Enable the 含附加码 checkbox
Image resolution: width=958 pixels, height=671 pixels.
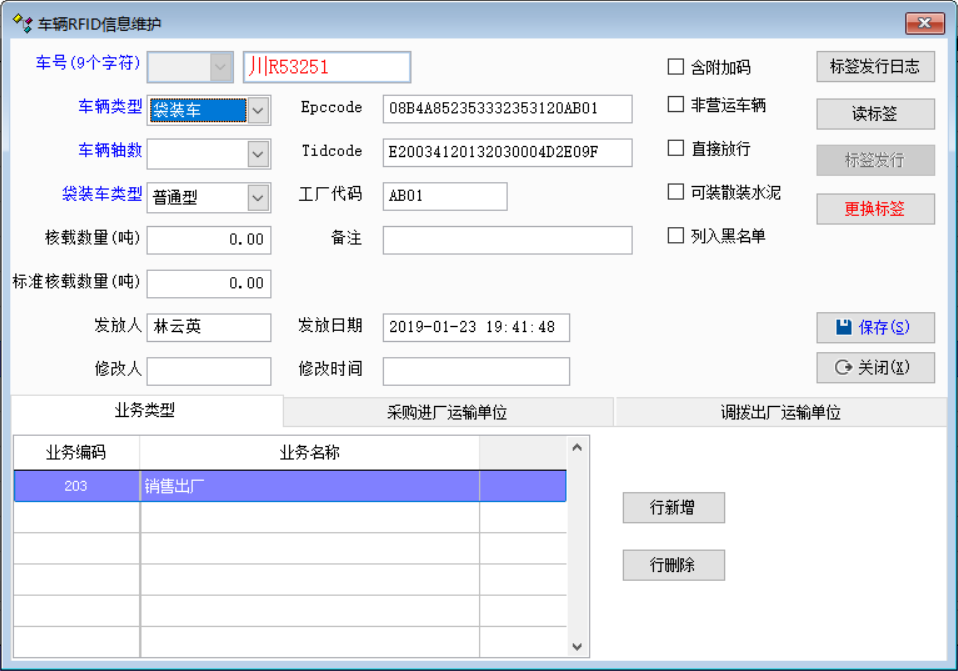click(x=676, y=67)
